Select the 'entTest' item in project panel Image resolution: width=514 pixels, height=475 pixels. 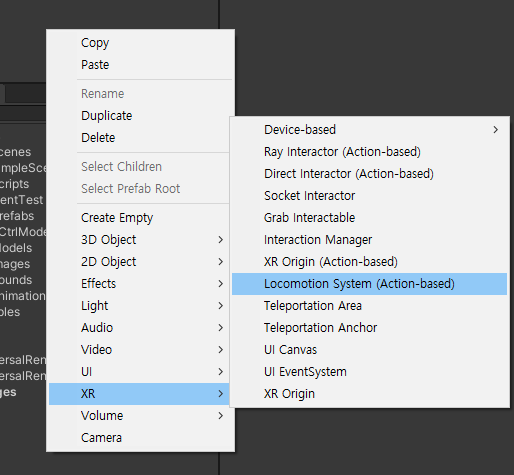point(21,200)
